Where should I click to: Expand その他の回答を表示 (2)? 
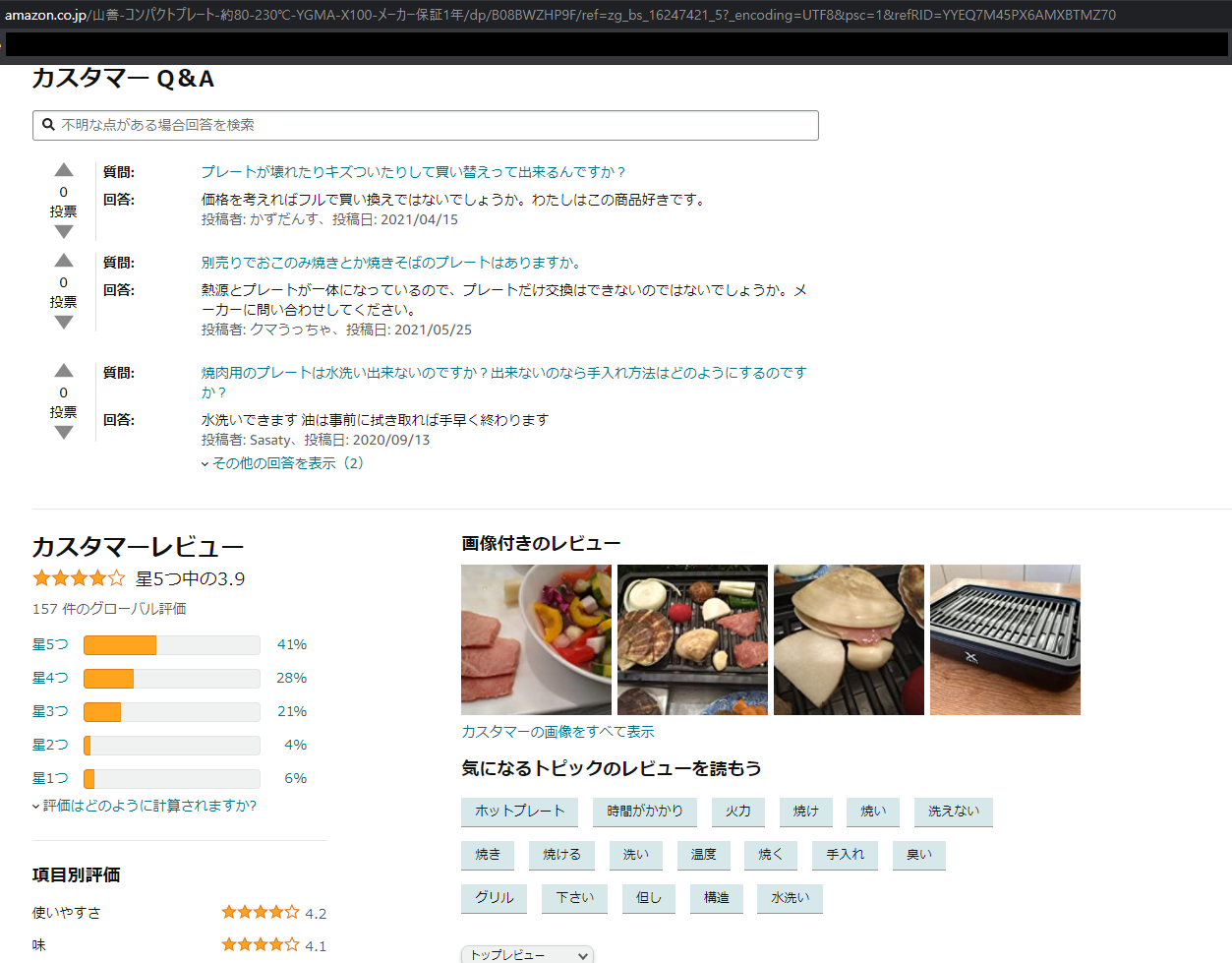tap(282, 463)
